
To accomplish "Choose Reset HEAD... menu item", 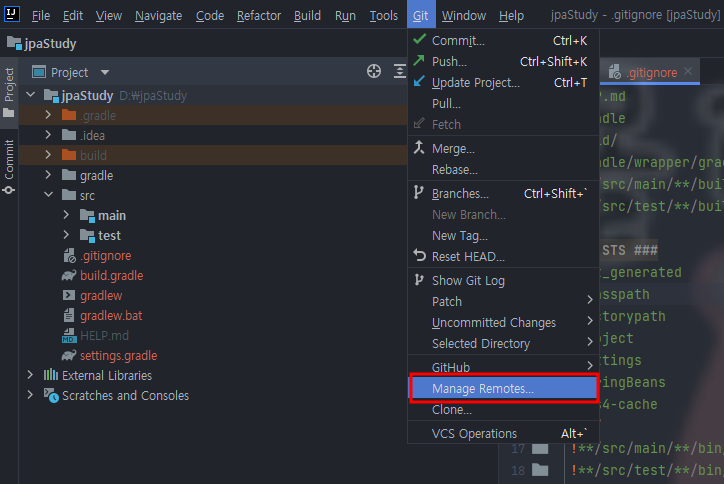I will 503,256.
